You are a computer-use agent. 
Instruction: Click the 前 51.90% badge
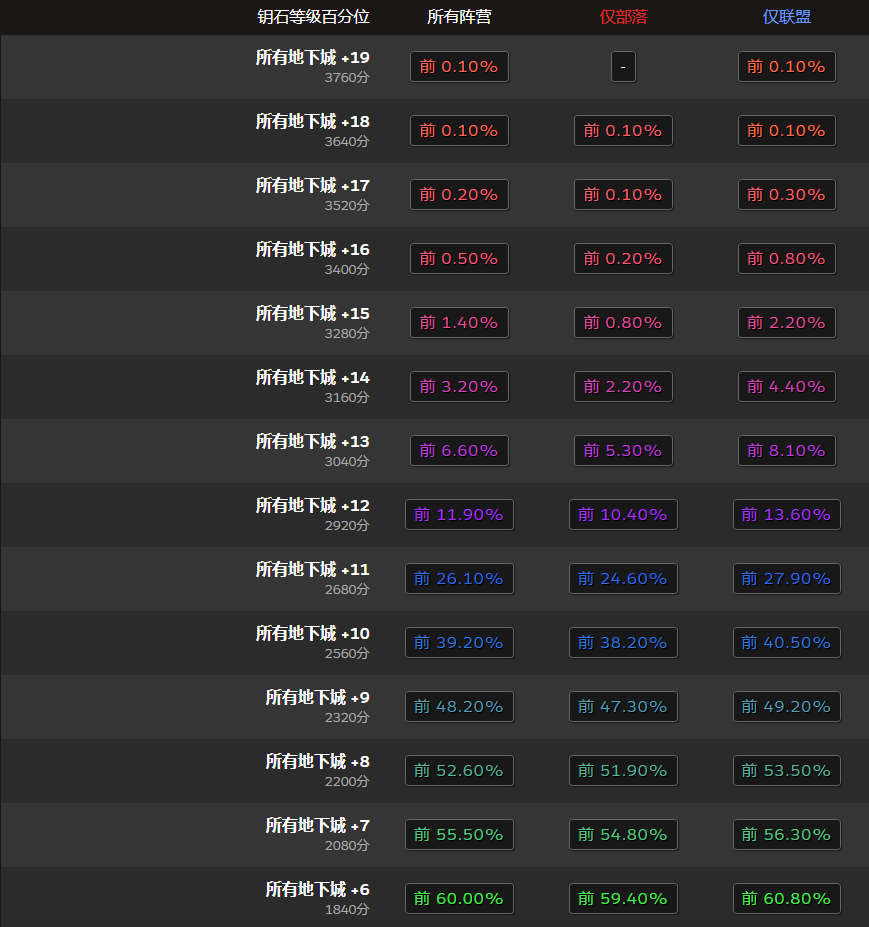[623, 770]
